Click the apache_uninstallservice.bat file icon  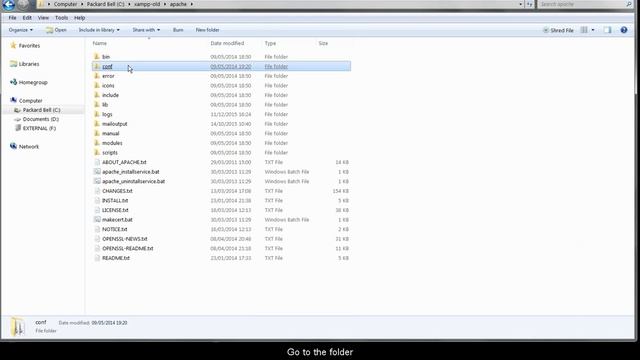pyautogui.click(x=97, y=181)
